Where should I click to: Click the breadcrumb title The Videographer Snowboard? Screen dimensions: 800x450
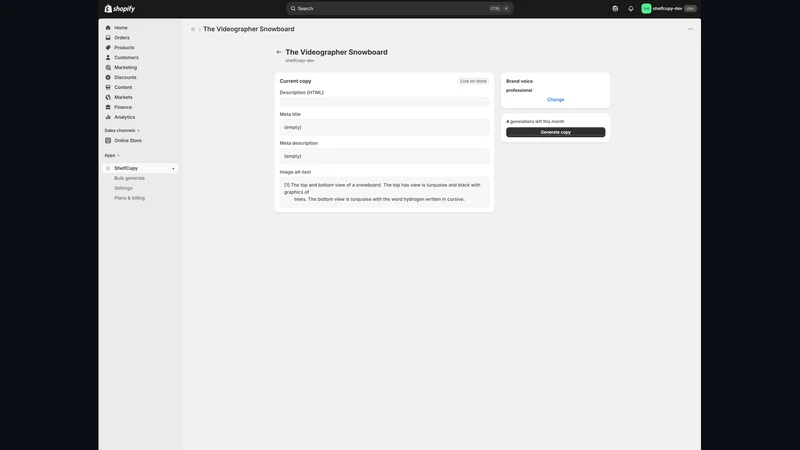click(248, 29)
